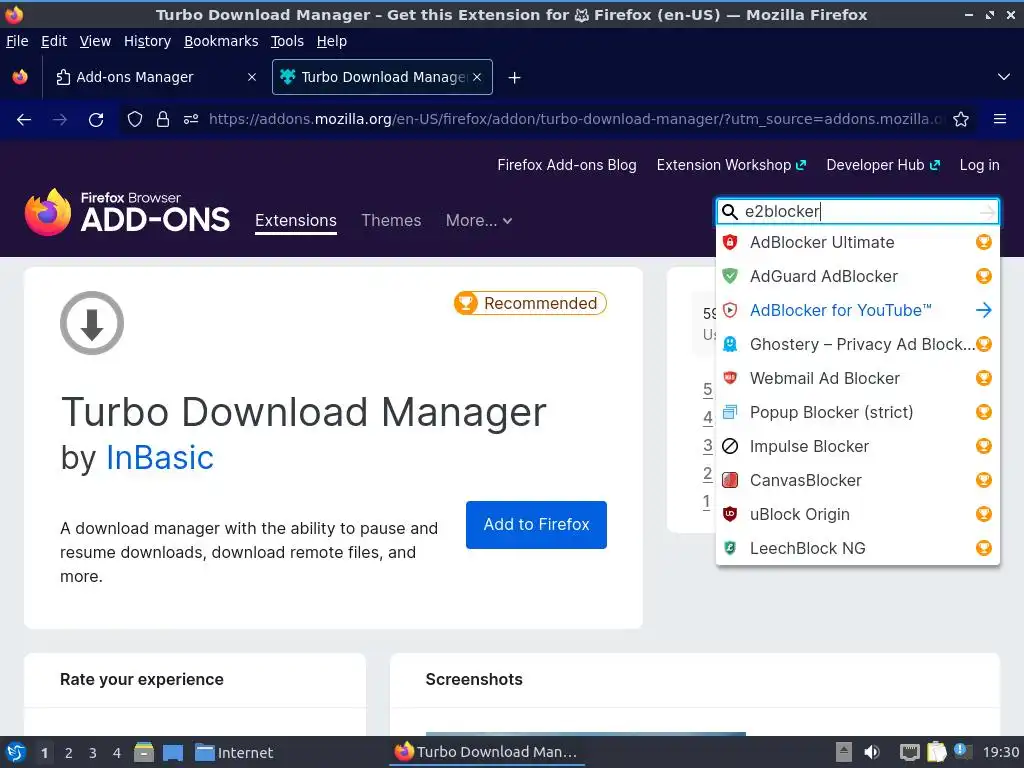Reload the current page

(x=96, y=120)
